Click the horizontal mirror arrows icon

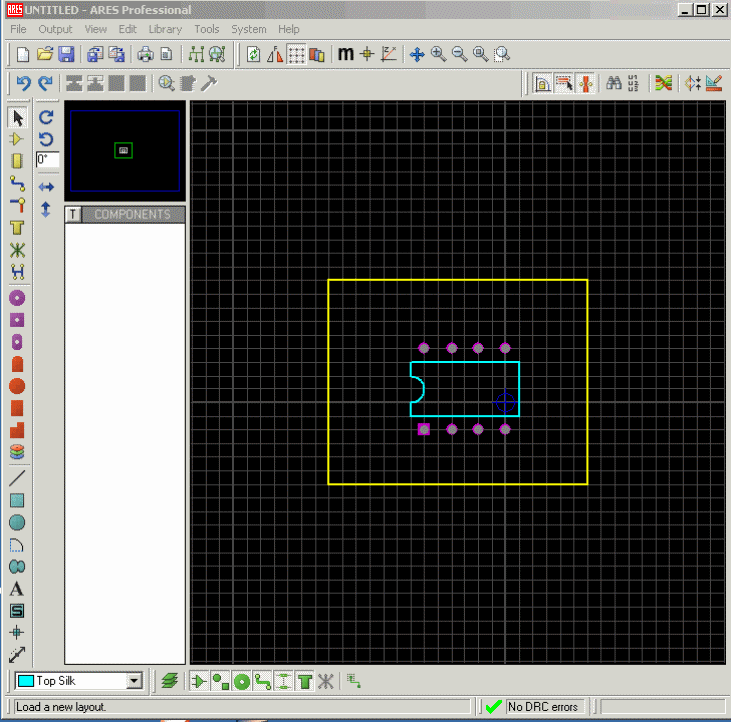coord(46,187)
